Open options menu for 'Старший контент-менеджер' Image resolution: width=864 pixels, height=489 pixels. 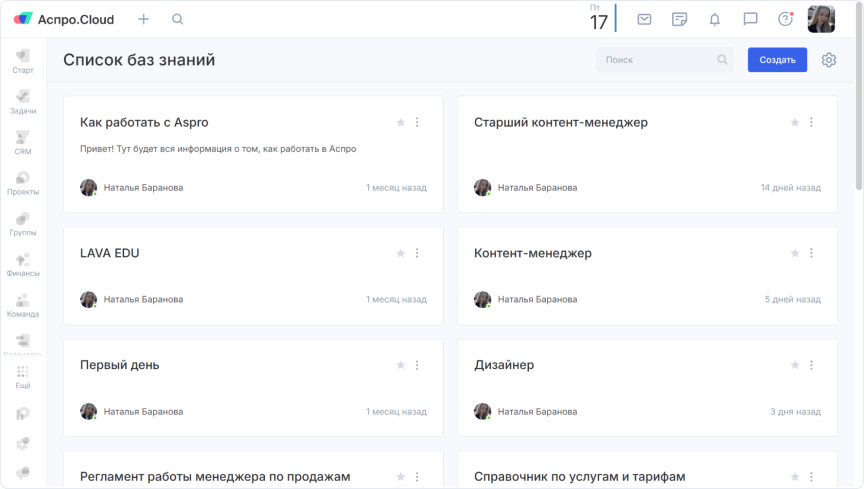(x=811, y=122)
